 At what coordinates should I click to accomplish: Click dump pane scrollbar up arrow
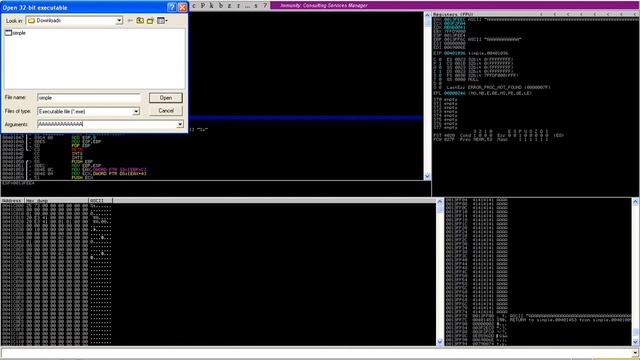(x=440, y=201)
